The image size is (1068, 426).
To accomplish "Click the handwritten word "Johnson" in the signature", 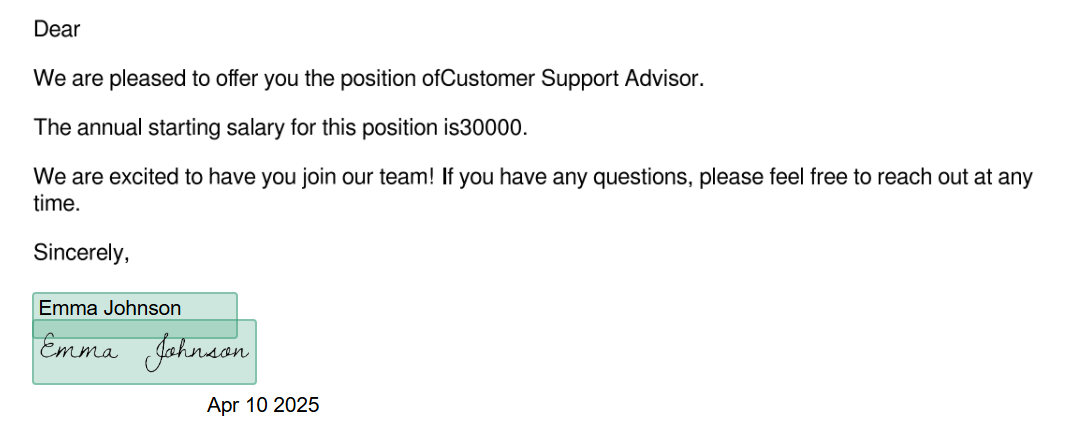I will coord(197,354).
